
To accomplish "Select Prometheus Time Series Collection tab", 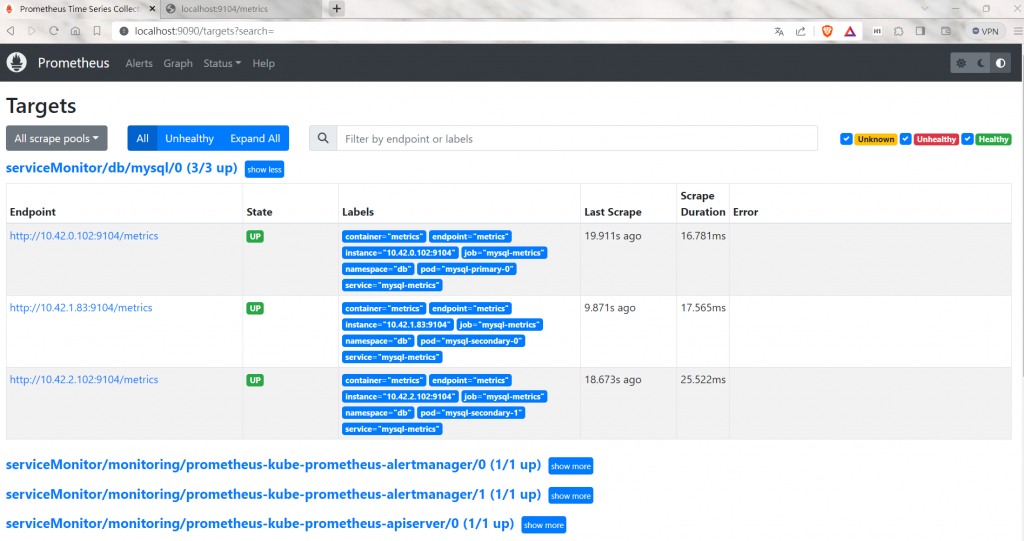I will pos(80,9).
